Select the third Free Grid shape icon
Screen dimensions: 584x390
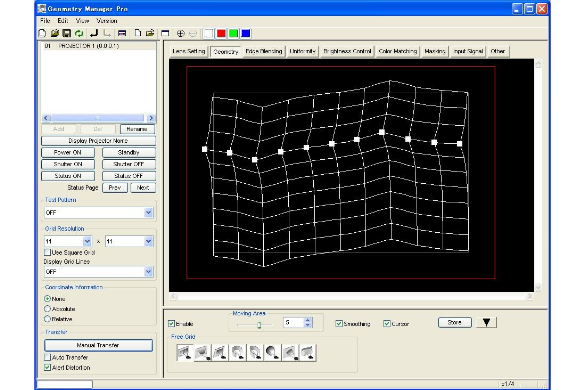click(220, 352)
